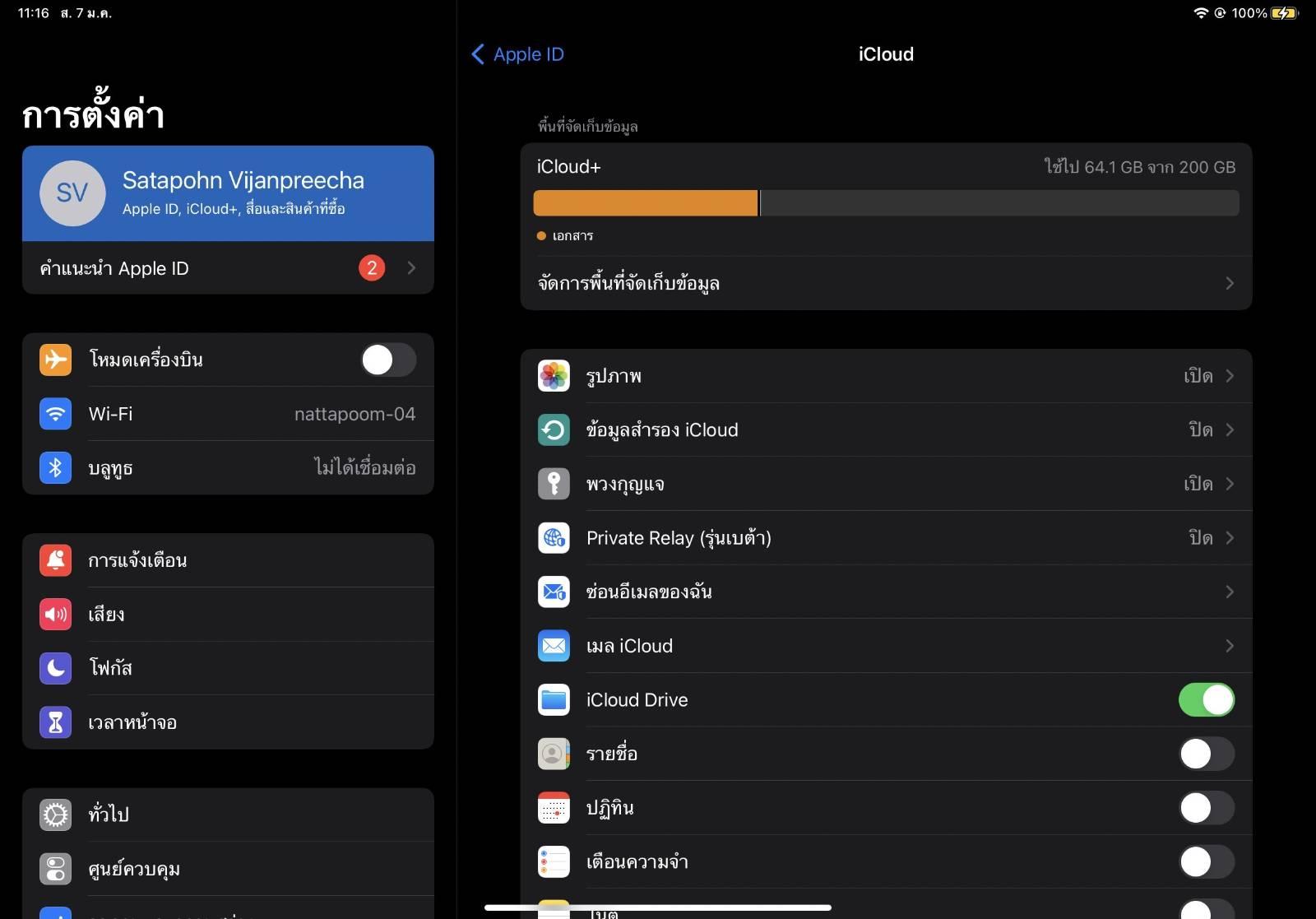Tap เปิด status on รูปภาพ row

(1198, 376)
